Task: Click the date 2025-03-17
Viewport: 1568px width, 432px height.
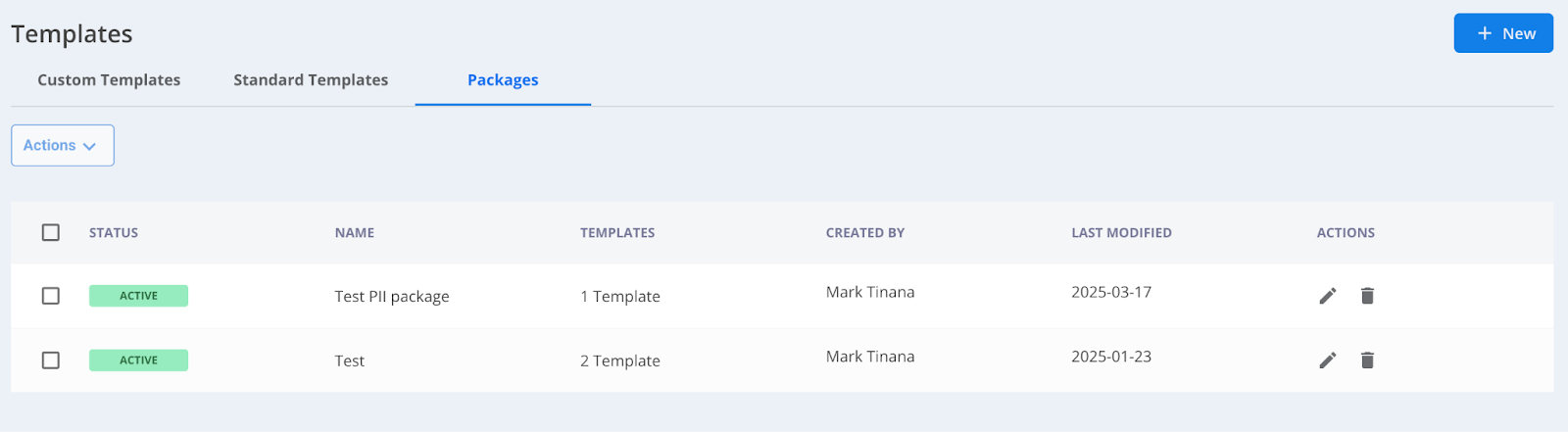Action: coord(1111,292)
